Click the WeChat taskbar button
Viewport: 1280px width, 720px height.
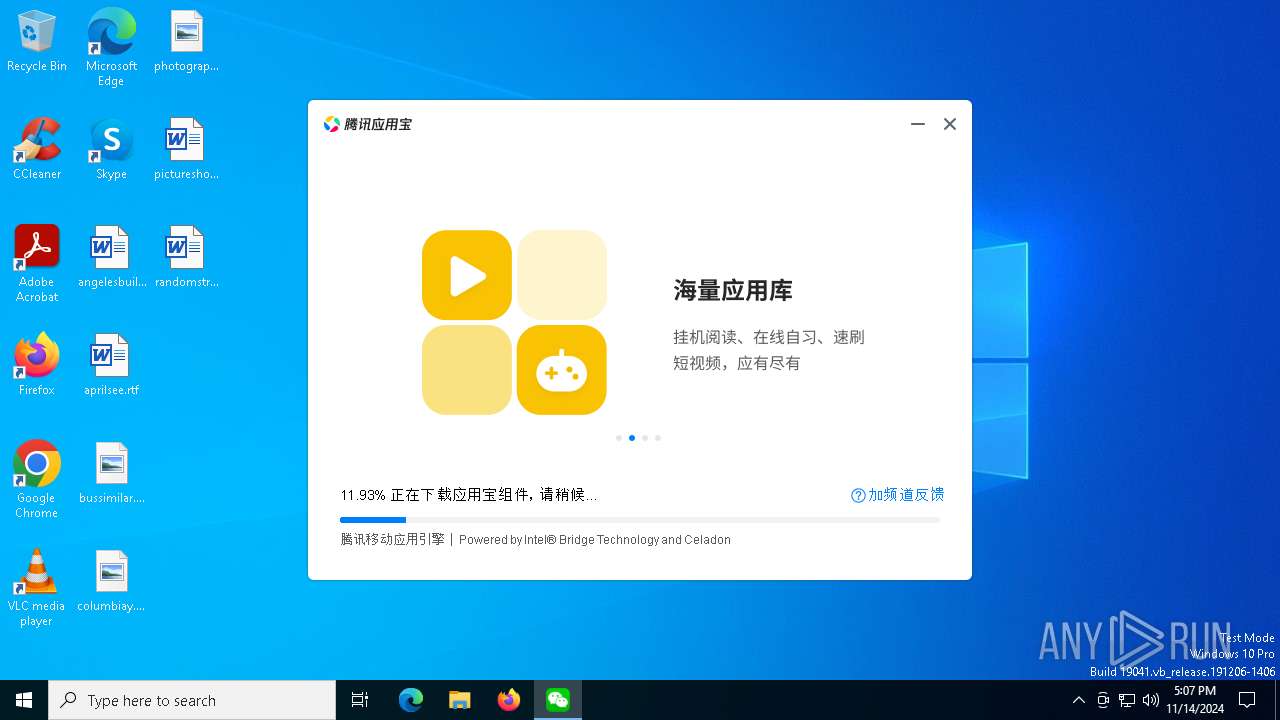558,700
